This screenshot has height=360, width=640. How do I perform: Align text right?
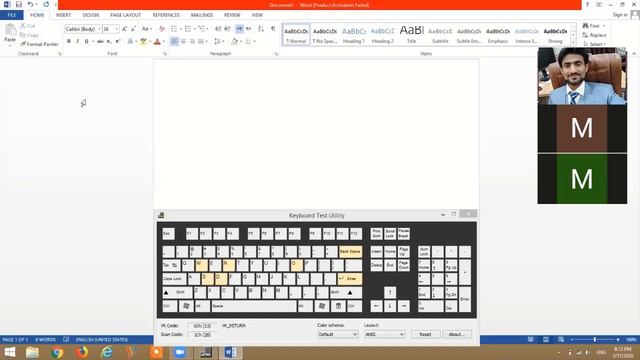pyautogui.click(x=192, y=41)
